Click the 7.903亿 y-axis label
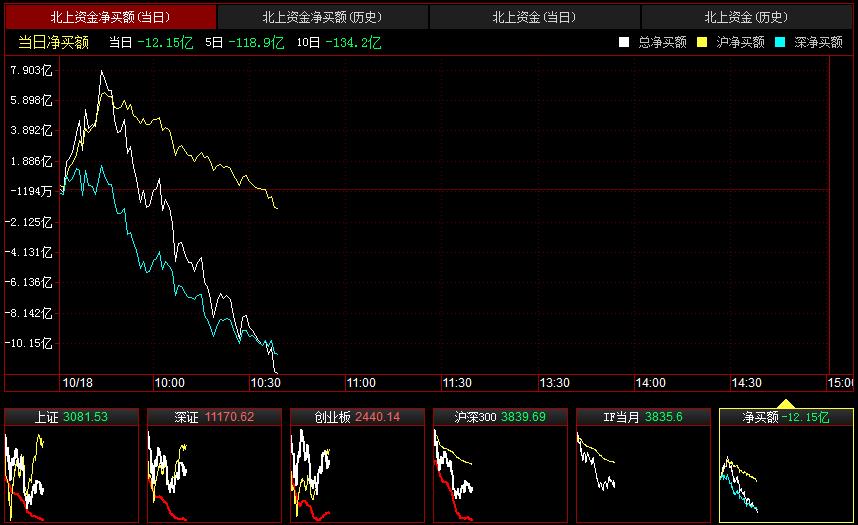This screenshot has width=858, height=525. [30, 70]
